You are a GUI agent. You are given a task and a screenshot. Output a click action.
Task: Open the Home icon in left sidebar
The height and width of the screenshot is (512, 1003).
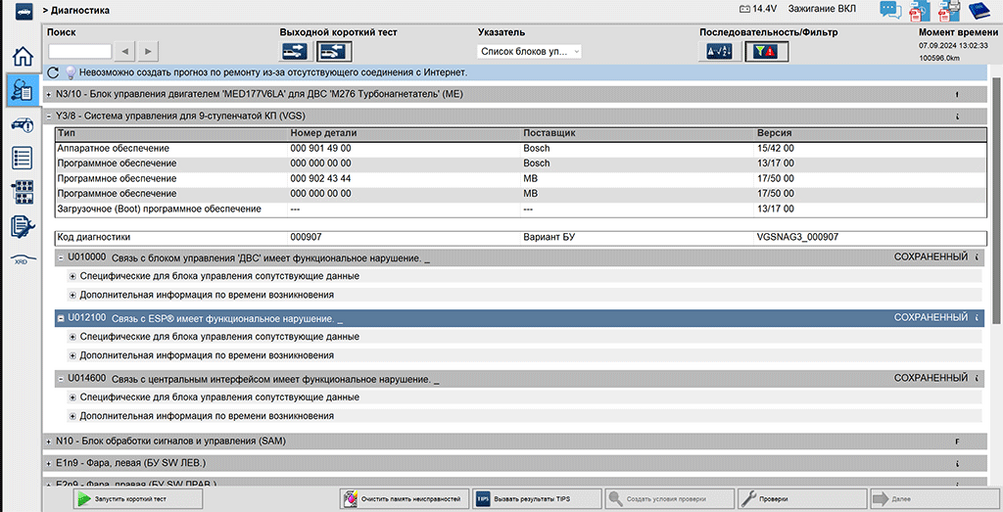click(20, 57)
